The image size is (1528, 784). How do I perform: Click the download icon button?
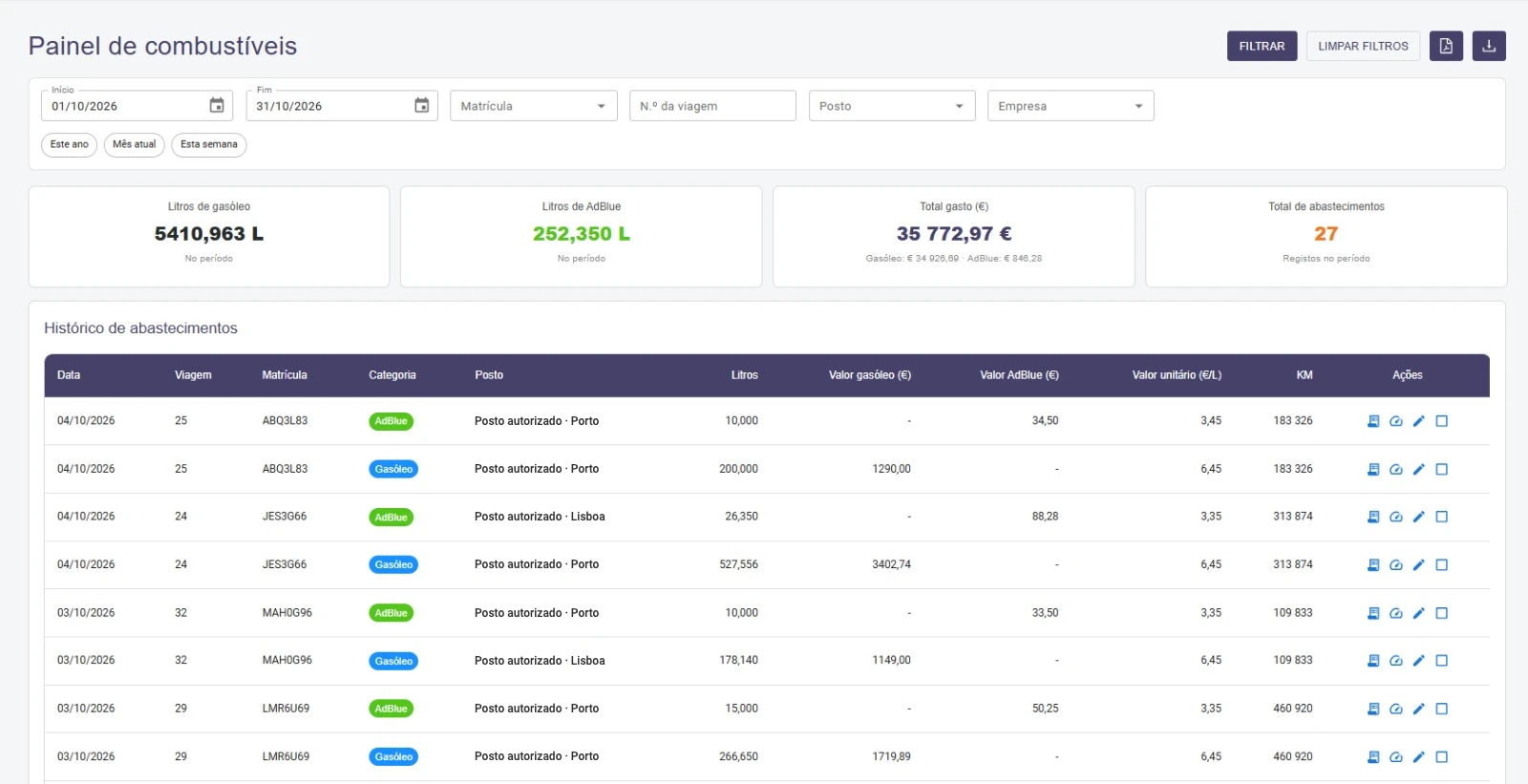(1489, 46)
